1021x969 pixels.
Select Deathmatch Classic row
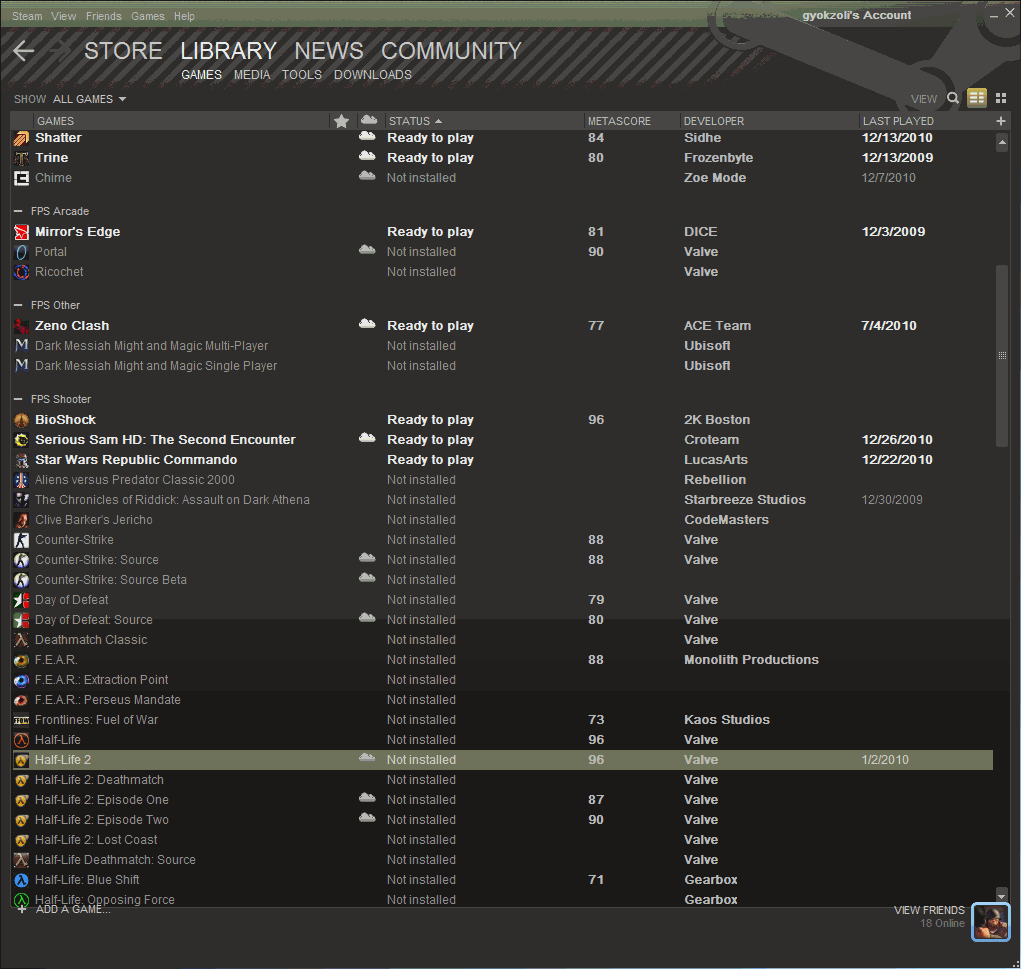pos(503,640)
